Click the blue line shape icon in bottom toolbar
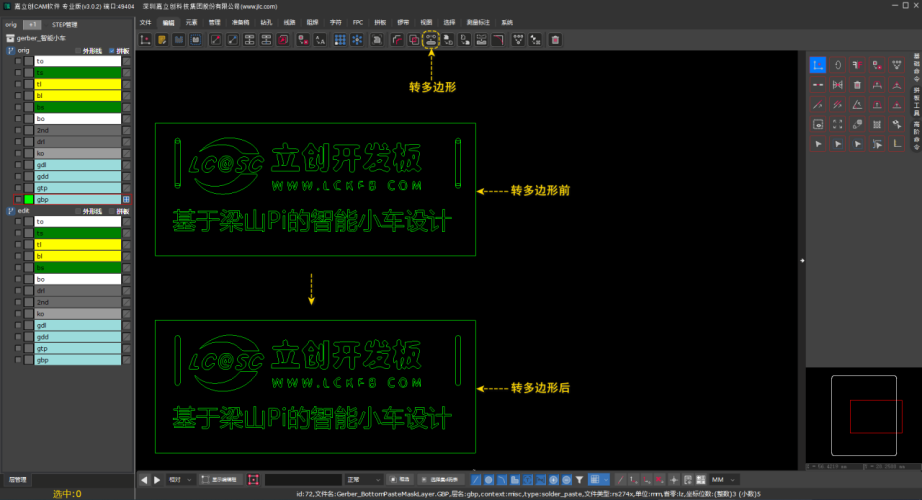This screenshot has height=500, width=922. (x=475, y=480)
